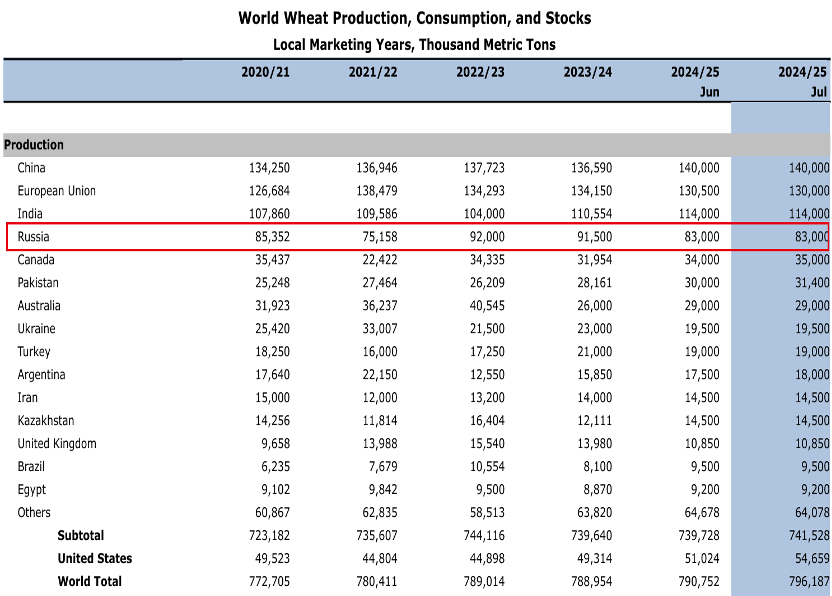
Task: Select the Australia row label
Action: tap(39, 306)
